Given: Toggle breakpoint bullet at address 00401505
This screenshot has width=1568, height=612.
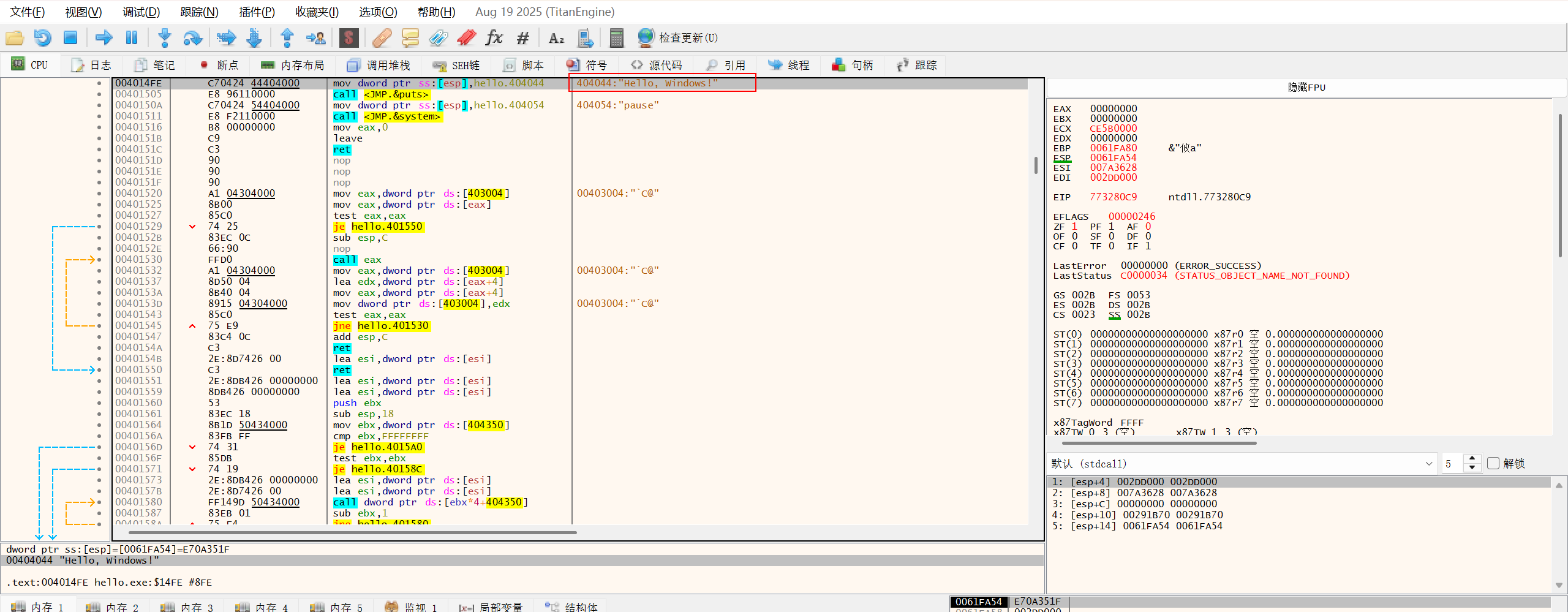Looking at the screenshot, I should coord(99,94).
